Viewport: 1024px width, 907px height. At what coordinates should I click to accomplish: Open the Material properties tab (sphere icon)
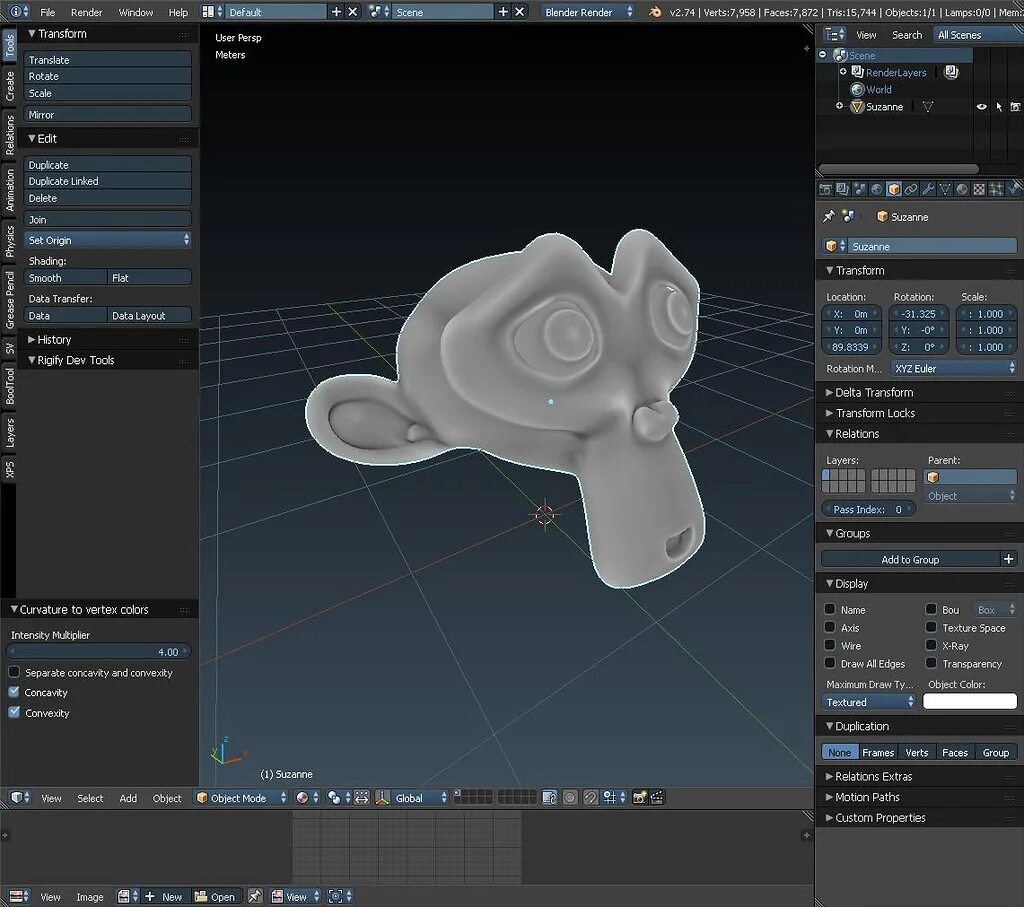click(x=961, y=189)
